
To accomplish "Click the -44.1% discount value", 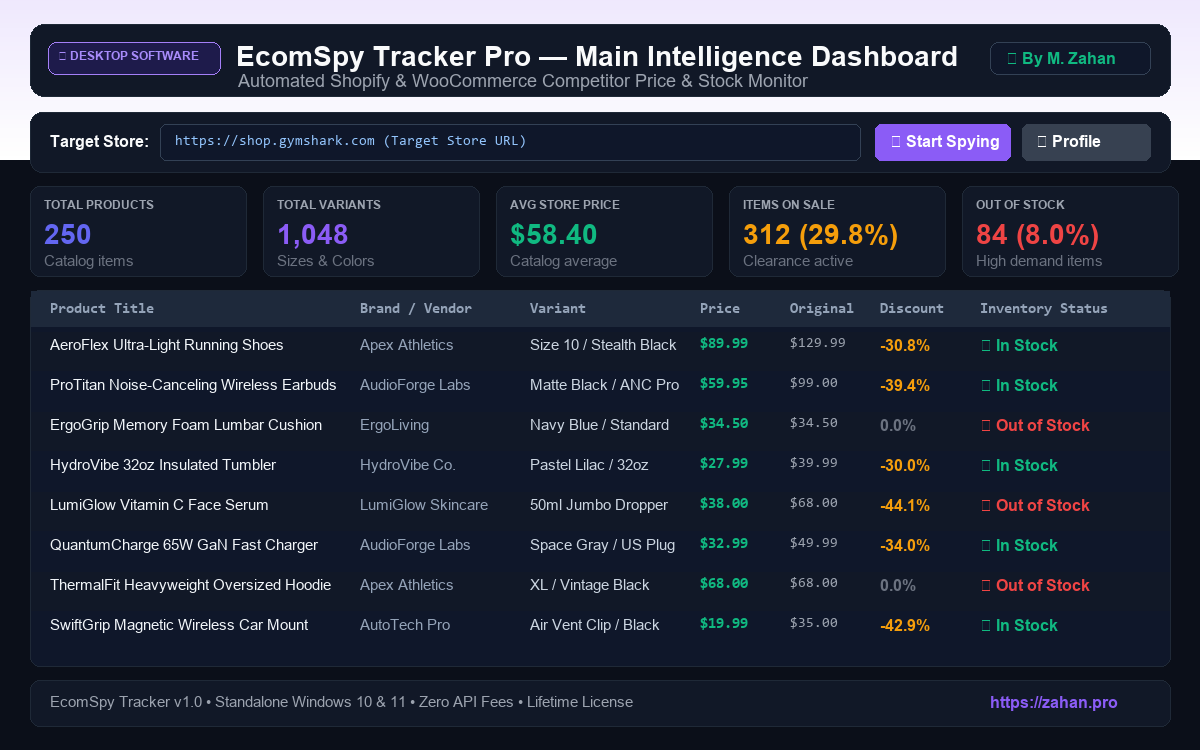I will click(905, 505).
